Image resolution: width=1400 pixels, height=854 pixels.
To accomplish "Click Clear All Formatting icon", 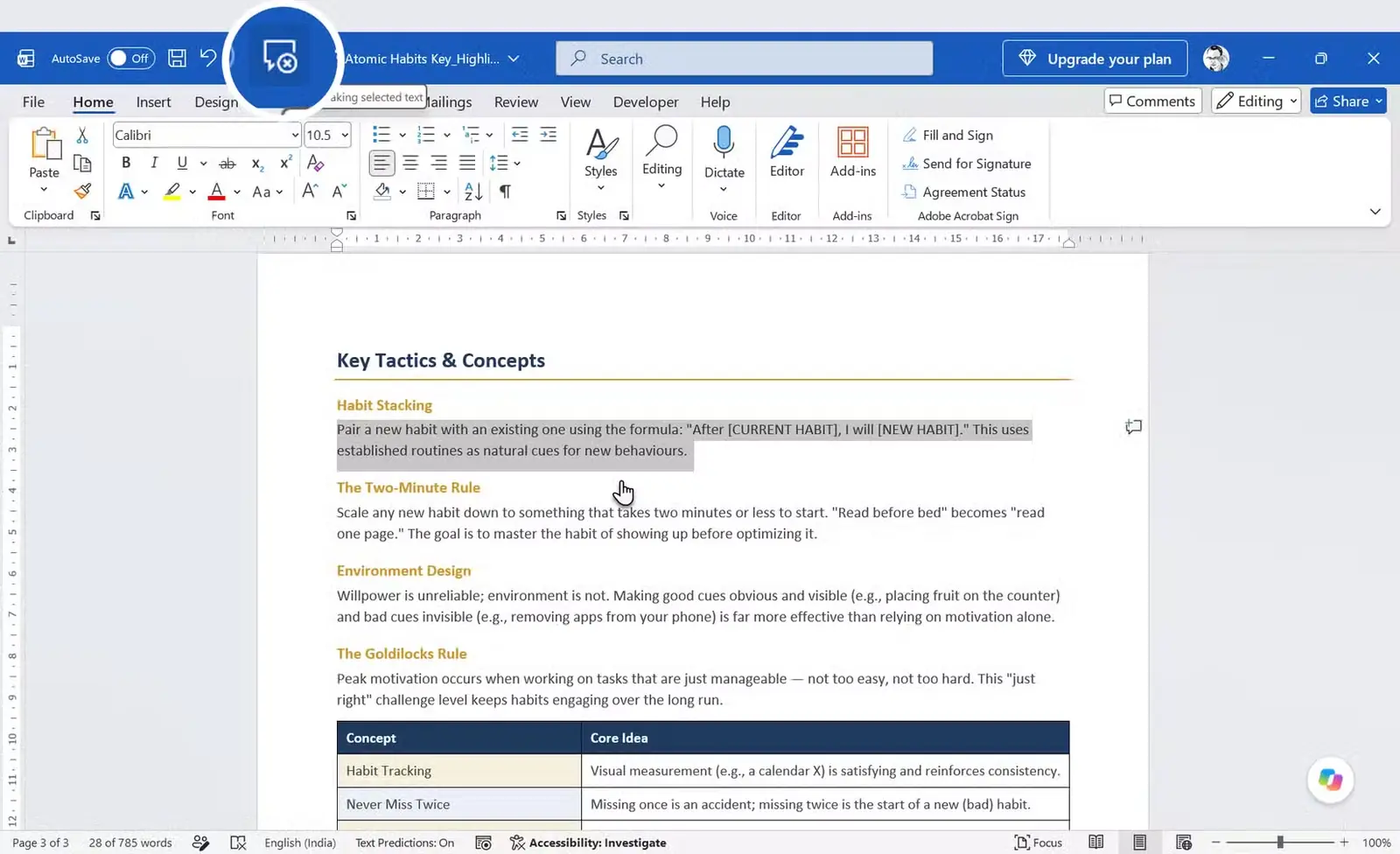I will (x=316, y=163).
